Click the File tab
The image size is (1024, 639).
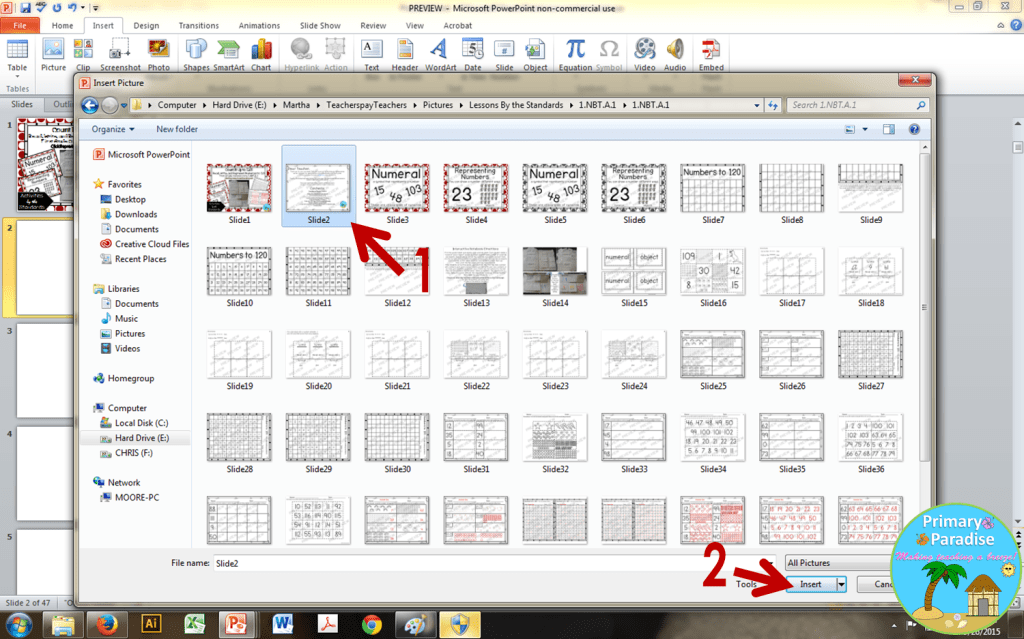click(20, 25)
